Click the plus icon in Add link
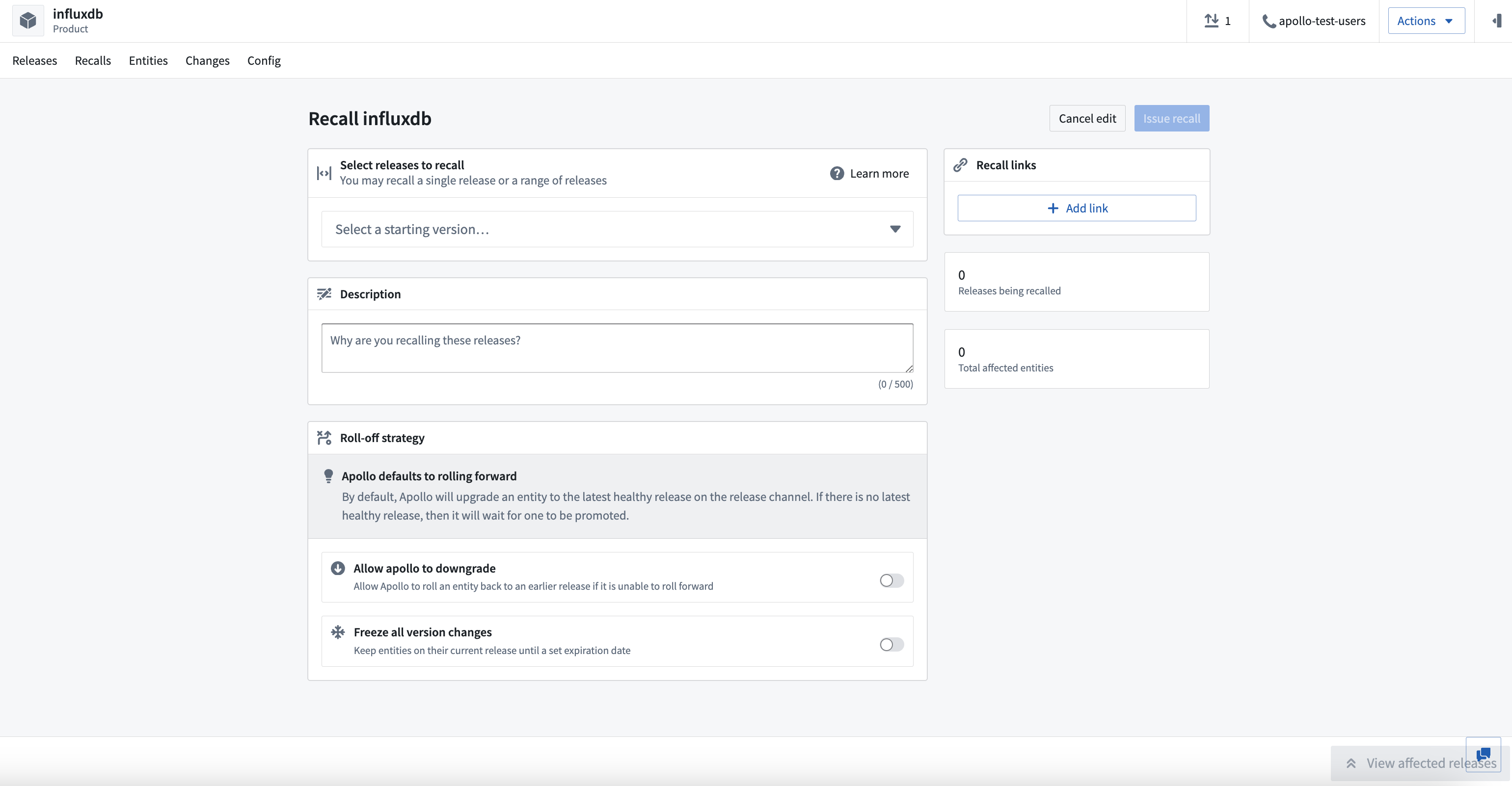Viewport: 1512px width, 786px height. click(x=1053, y=208)
